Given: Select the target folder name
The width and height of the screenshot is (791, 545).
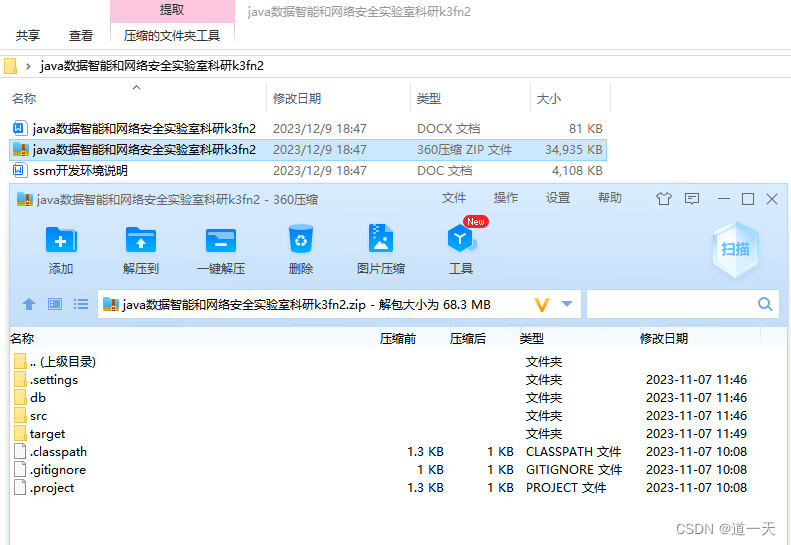Looking at the screenshot, I should pos(47,434).
